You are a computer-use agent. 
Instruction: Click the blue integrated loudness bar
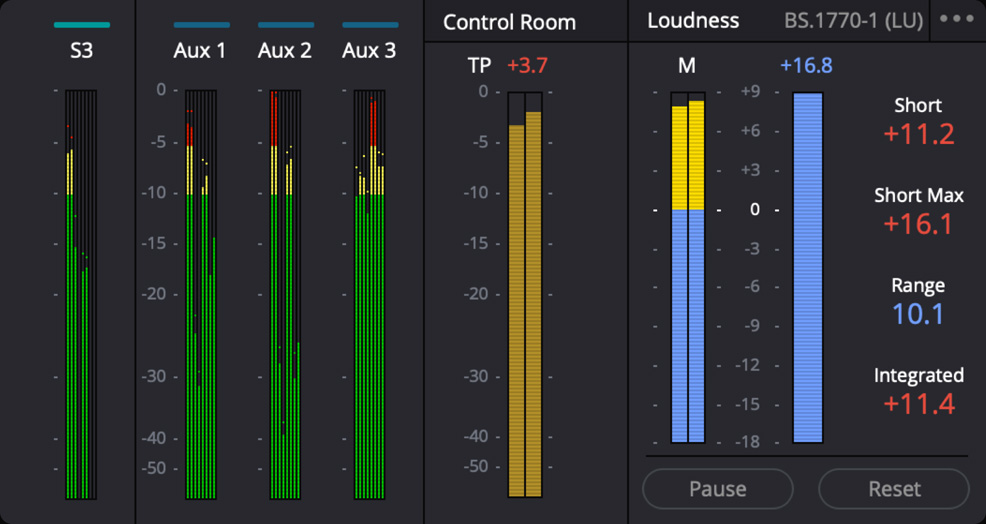tap(808, 268)
